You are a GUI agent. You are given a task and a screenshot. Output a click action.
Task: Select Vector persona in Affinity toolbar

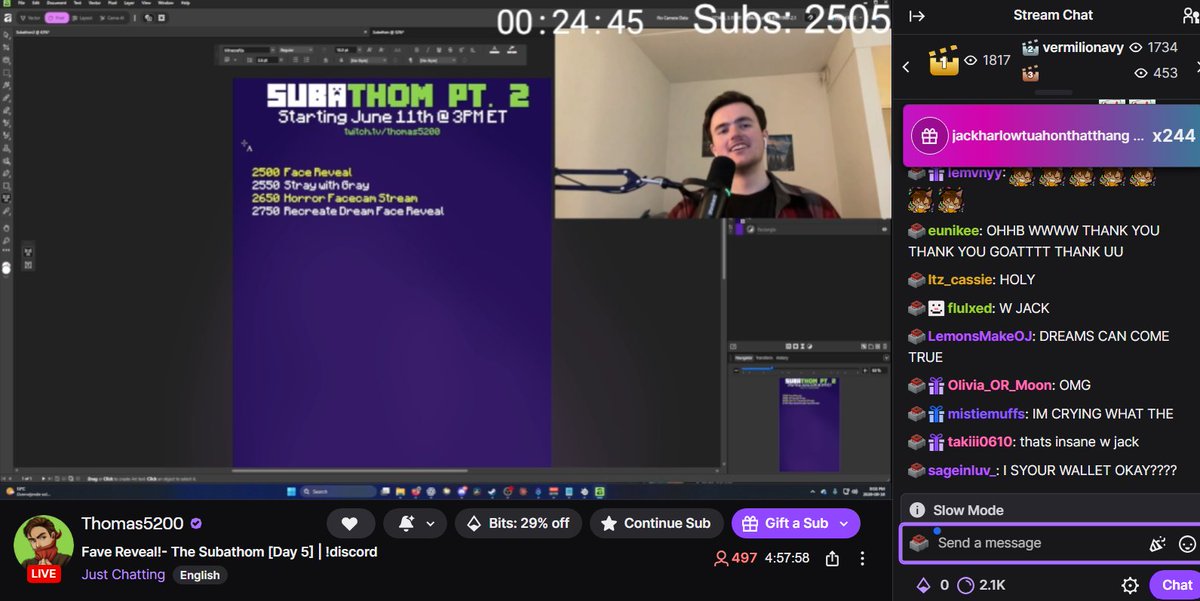pyautogui.click(x=29, y=17)
